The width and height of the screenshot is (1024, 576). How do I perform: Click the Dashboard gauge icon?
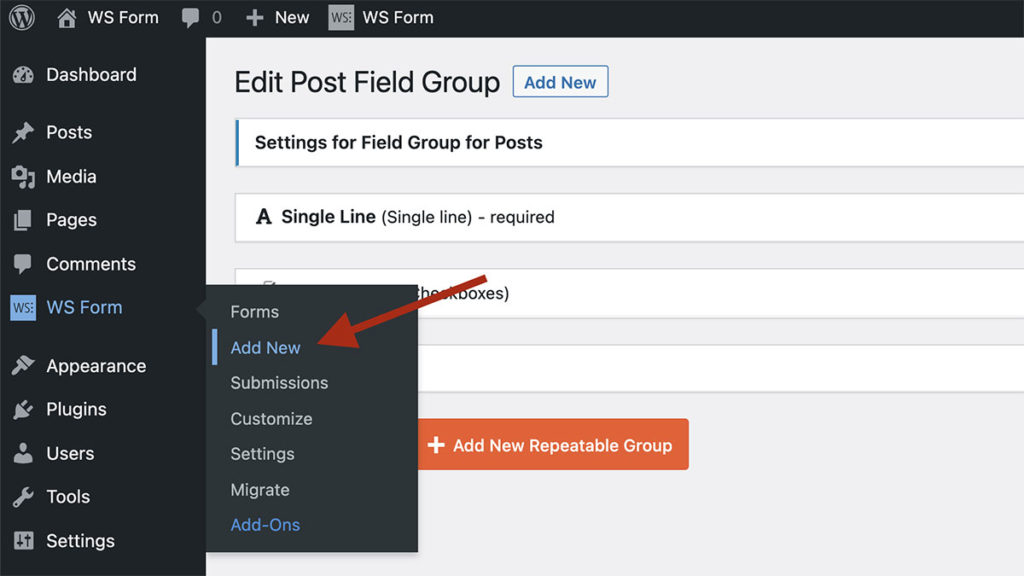click(23, 75)
